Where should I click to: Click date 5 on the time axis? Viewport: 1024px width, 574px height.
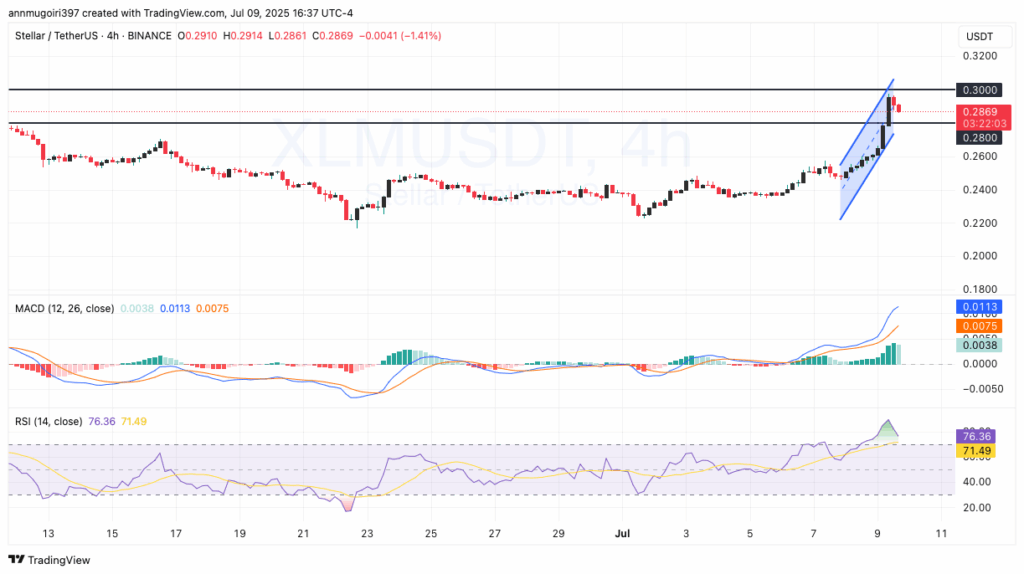point(750,534)
